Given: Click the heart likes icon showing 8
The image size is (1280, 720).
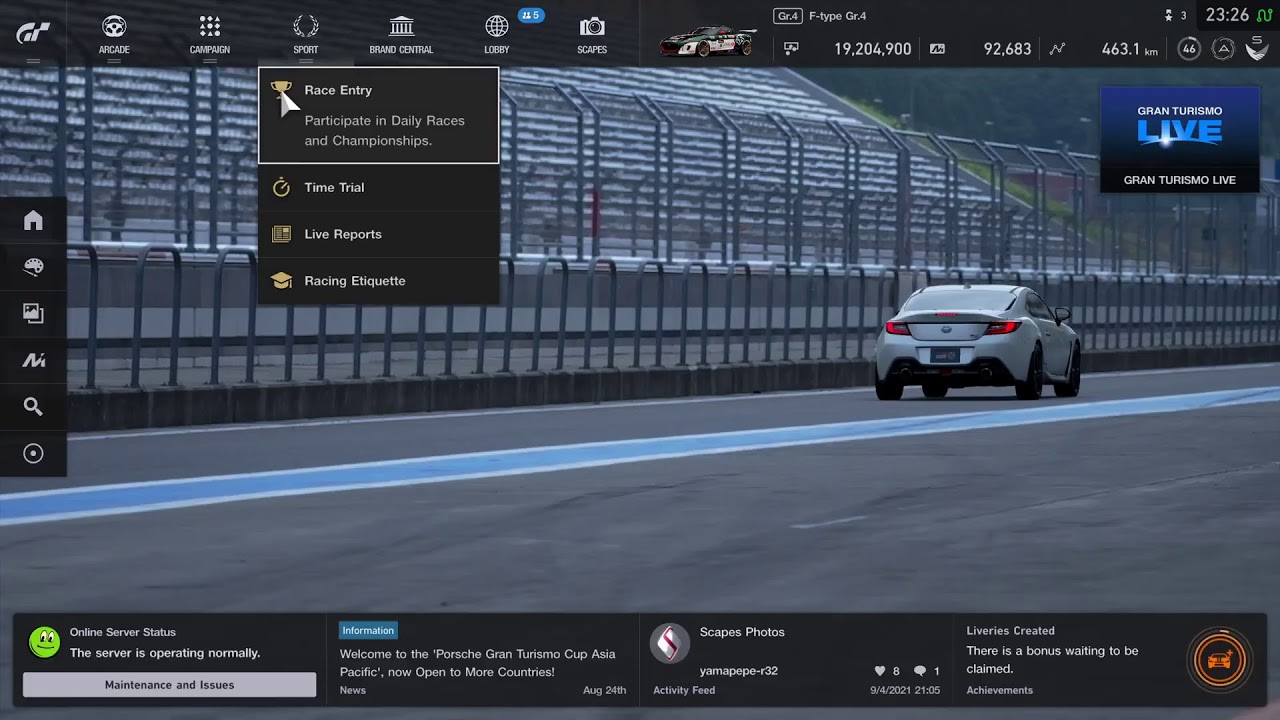Looking at the screenshot, I should pos(880,671).
